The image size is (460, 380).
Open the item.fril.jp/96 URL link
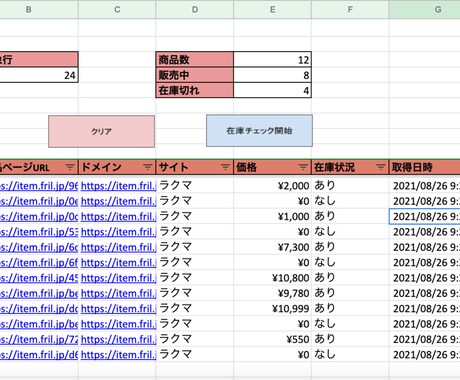[x=39, y=186]
